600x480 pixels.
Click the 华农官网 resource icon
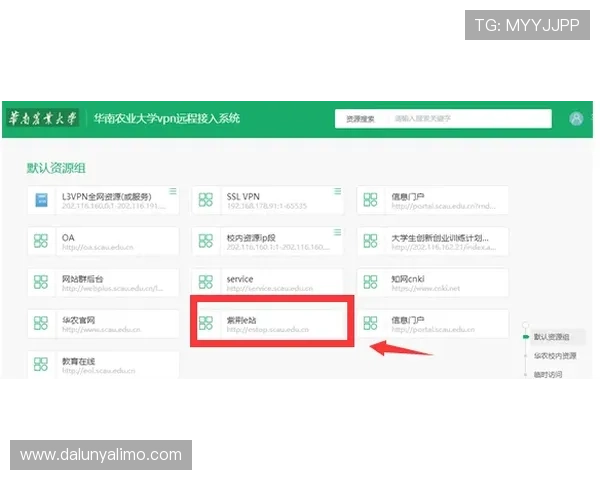pyautogui.click(x=42, y=323)
